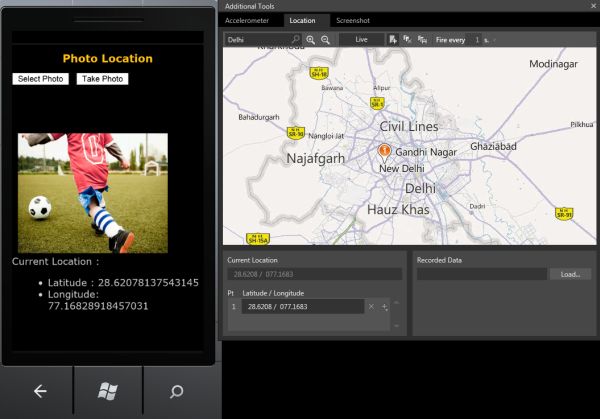The width and height of the screenshot is (600, 419).
Task: Switch to the Accelerometer tab
Action: point(247,21)
